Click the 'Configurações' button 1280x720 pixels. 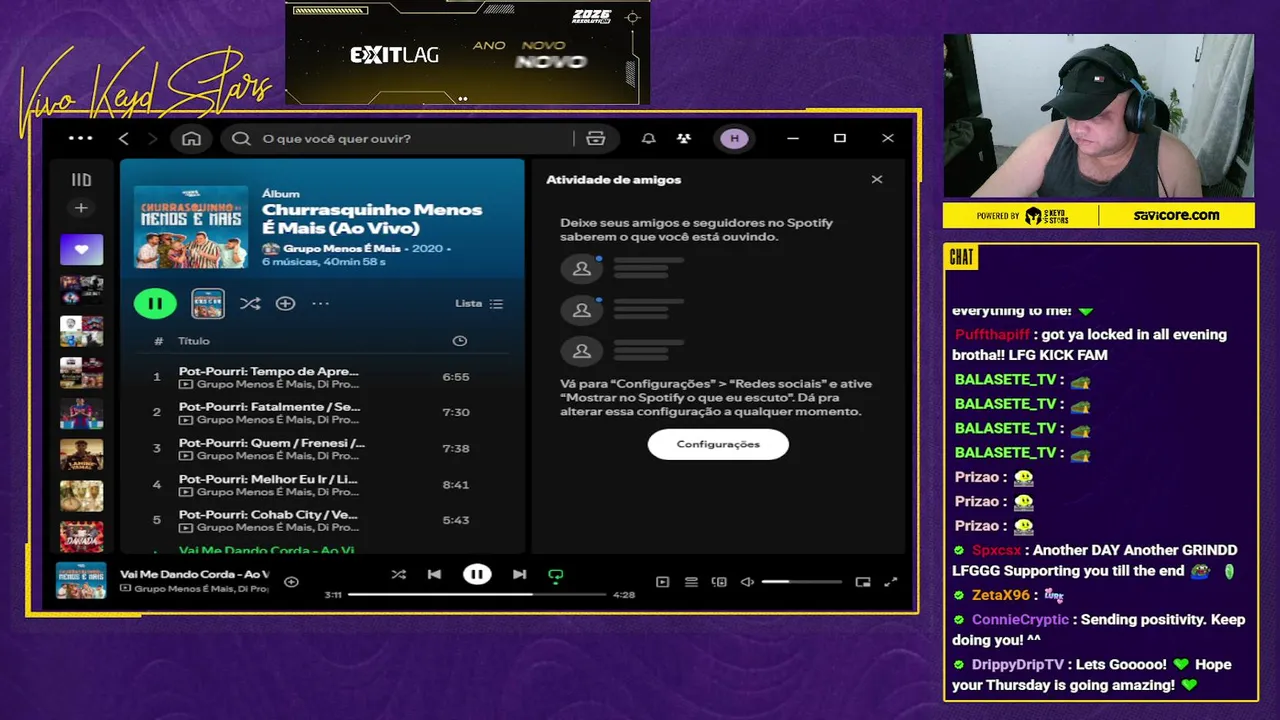click(718, 444)
